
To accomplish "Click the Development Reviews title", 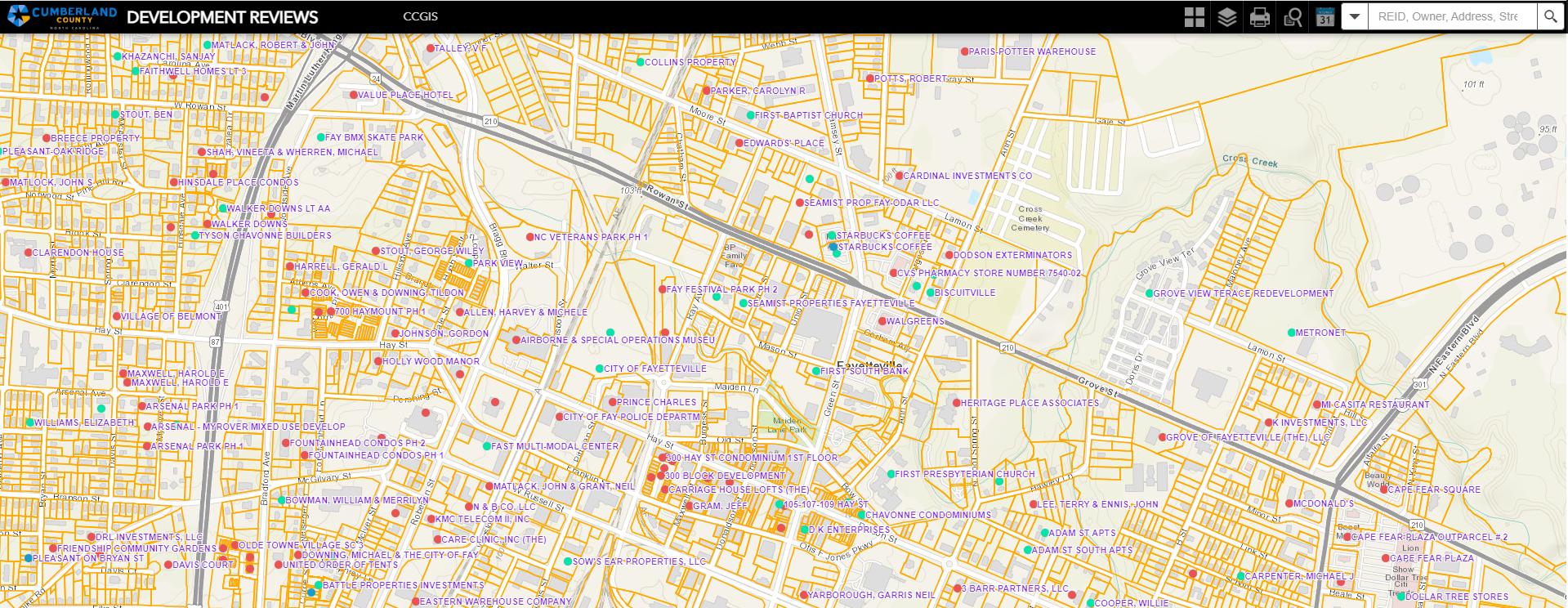I will coord(222,17).
